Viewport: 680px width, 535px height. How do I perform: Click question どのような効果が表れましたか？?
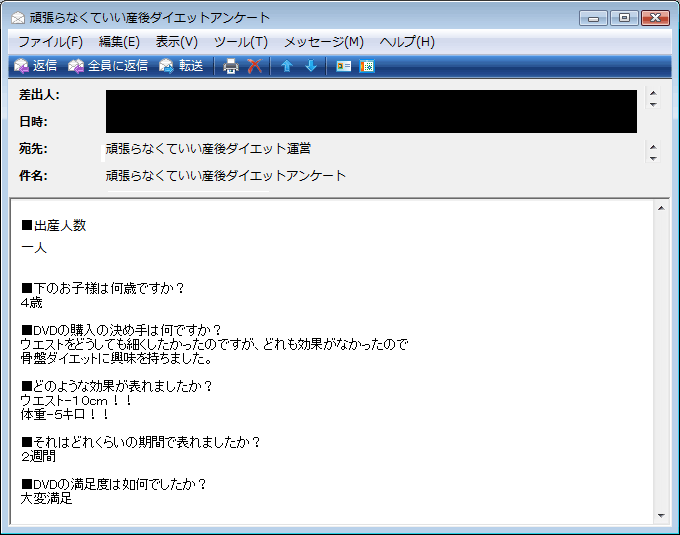coord(117,386)
